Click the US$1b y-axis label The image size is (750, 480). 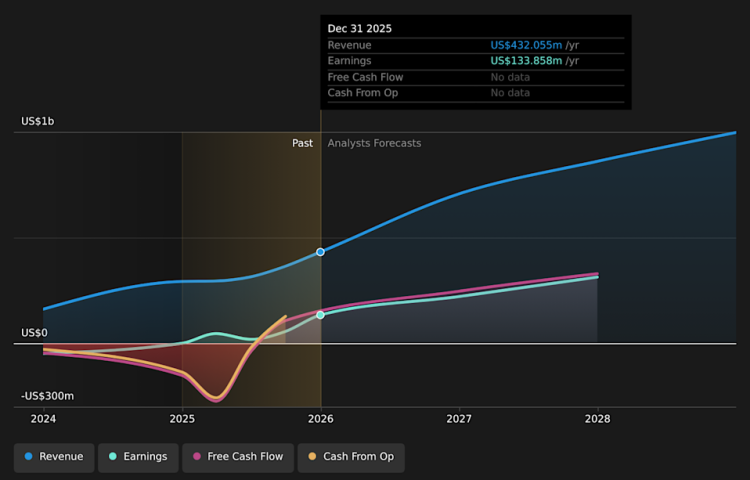(x=38, y=122)
